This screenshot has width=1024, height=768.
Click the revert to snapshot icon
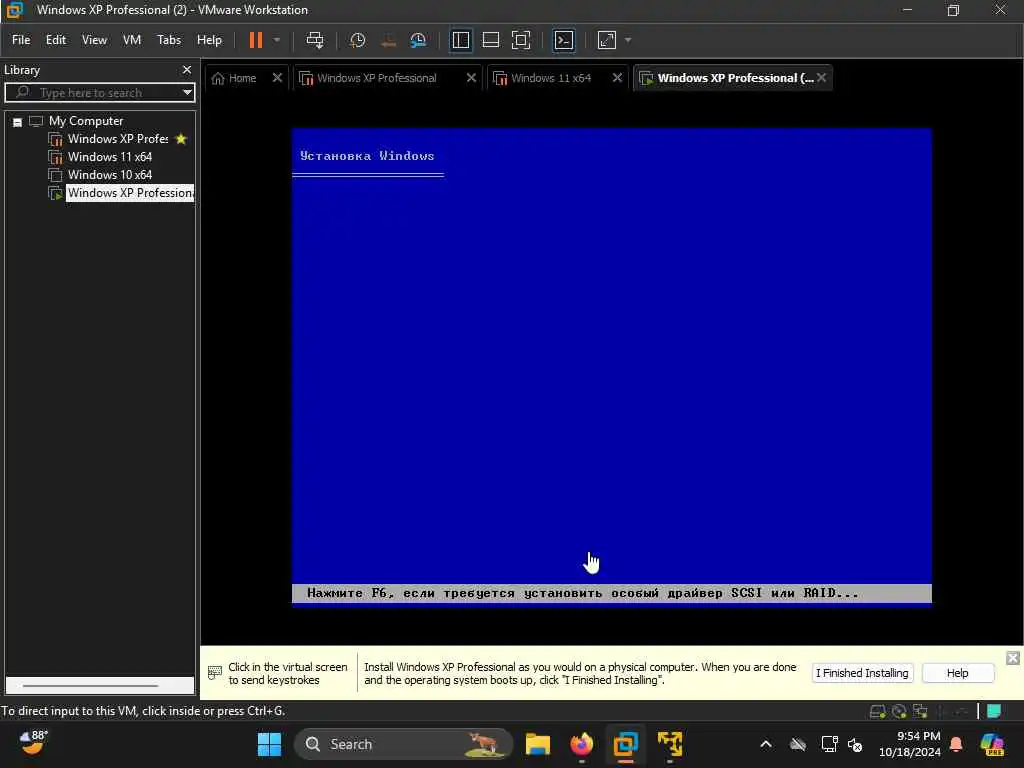tap(388, 40)
